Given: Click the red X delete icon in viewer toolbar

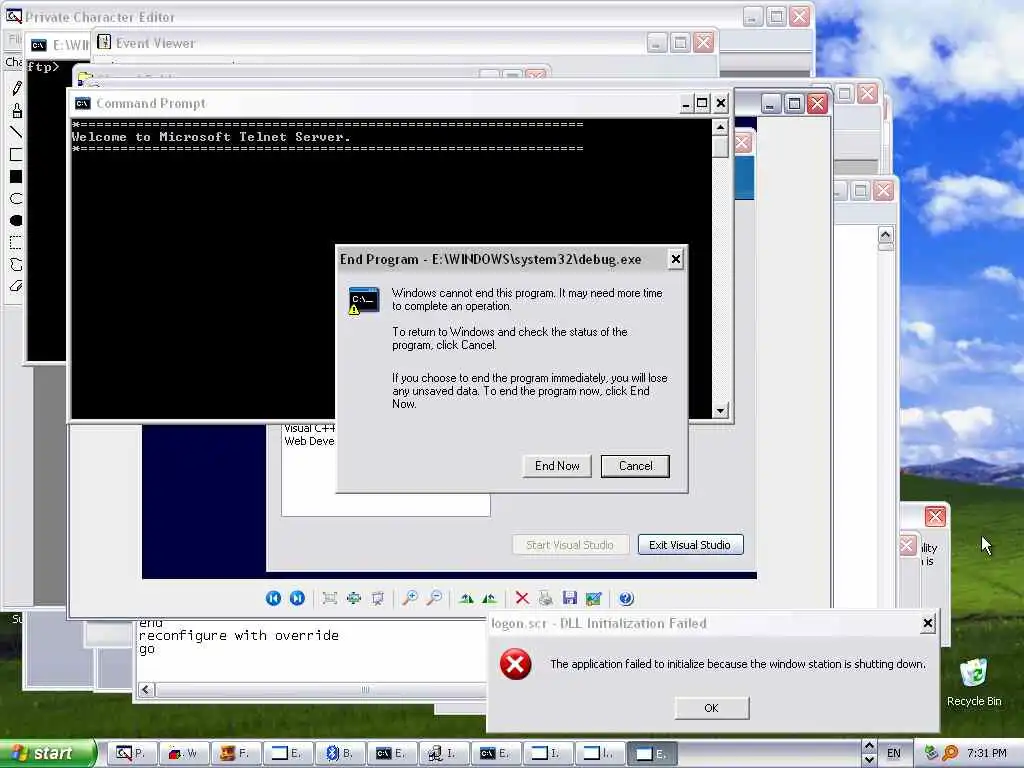Looking at the screenshot, I should pyautogui.click(x=522, y=598).
